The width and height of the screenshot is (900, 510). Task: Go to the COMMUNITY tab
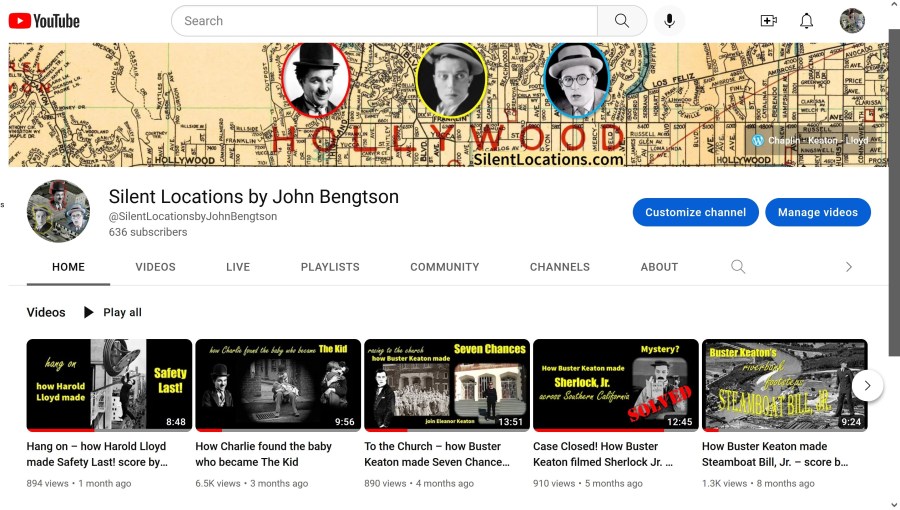tap(444, 267)
